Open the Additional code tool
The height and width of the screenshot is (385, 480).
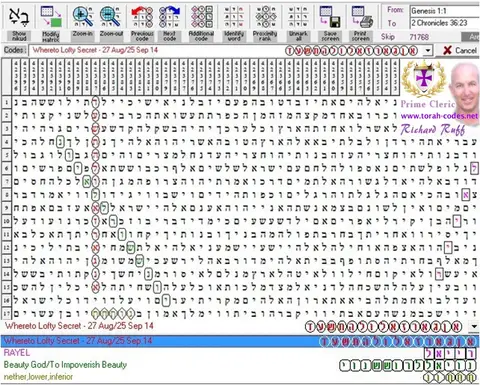coord(201,17)
